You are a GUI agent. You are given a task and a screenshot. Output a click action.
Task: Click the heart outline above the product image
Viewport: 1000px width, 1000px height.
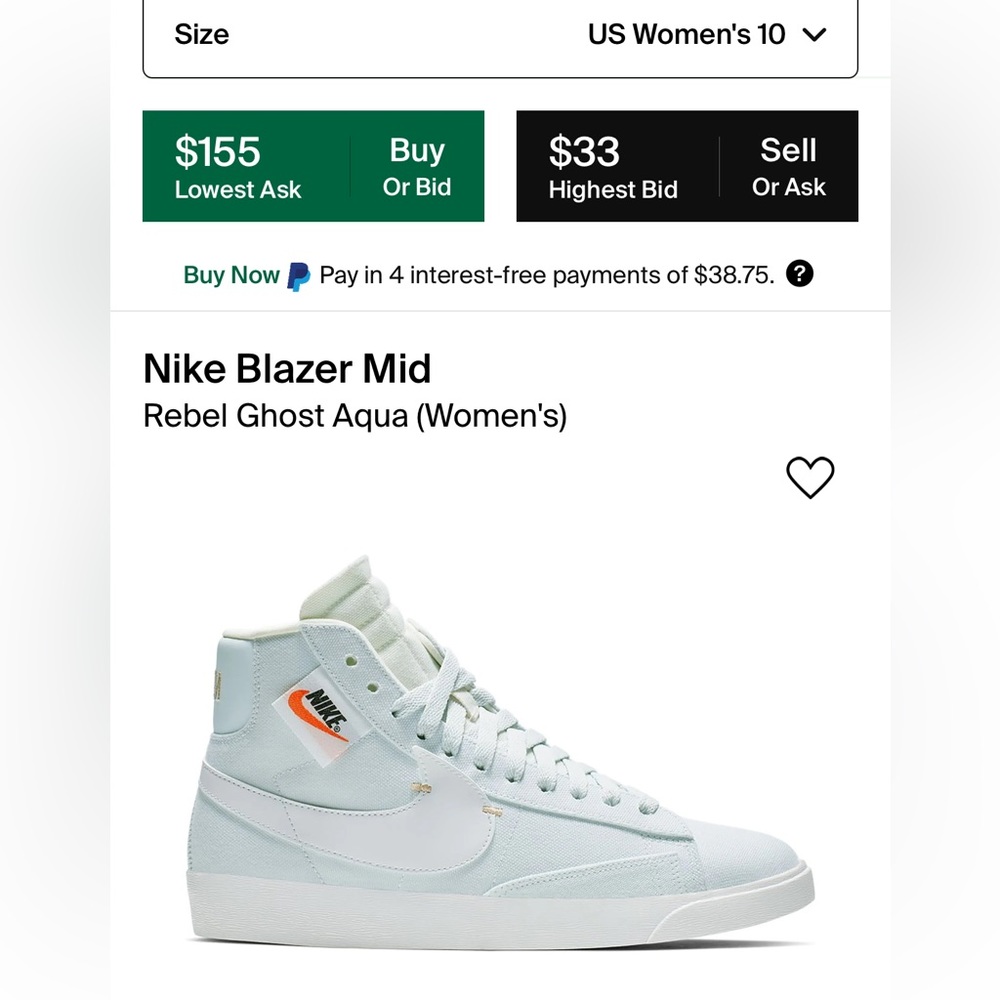(x=812, y=478)
